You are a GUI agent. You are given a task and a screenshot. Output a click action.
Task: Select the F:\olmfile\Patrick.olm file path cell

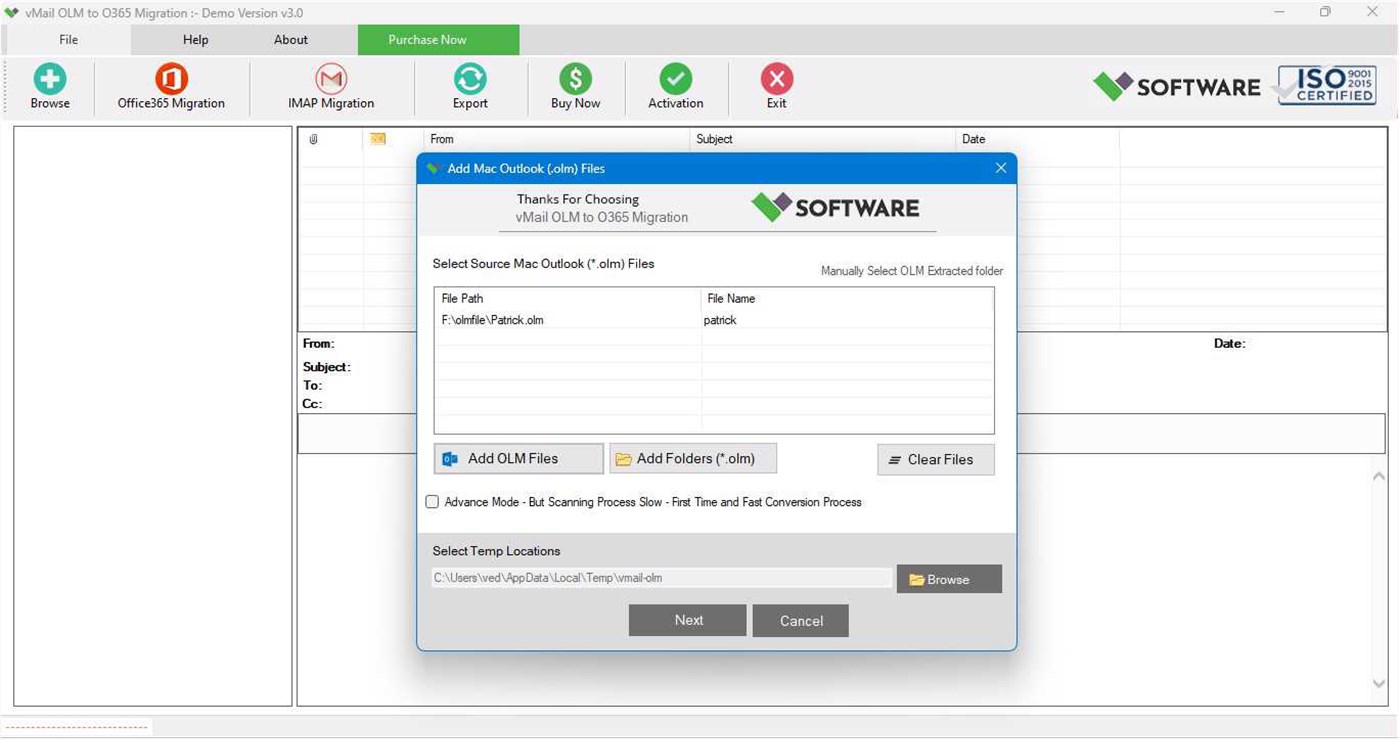568,320
